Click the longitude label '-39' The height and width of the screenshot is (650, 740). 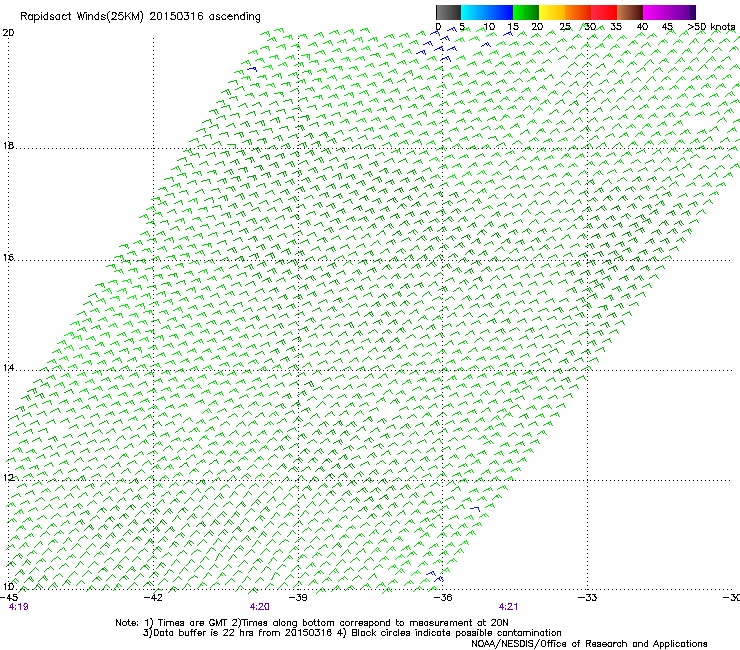click(x=298, y=597)
